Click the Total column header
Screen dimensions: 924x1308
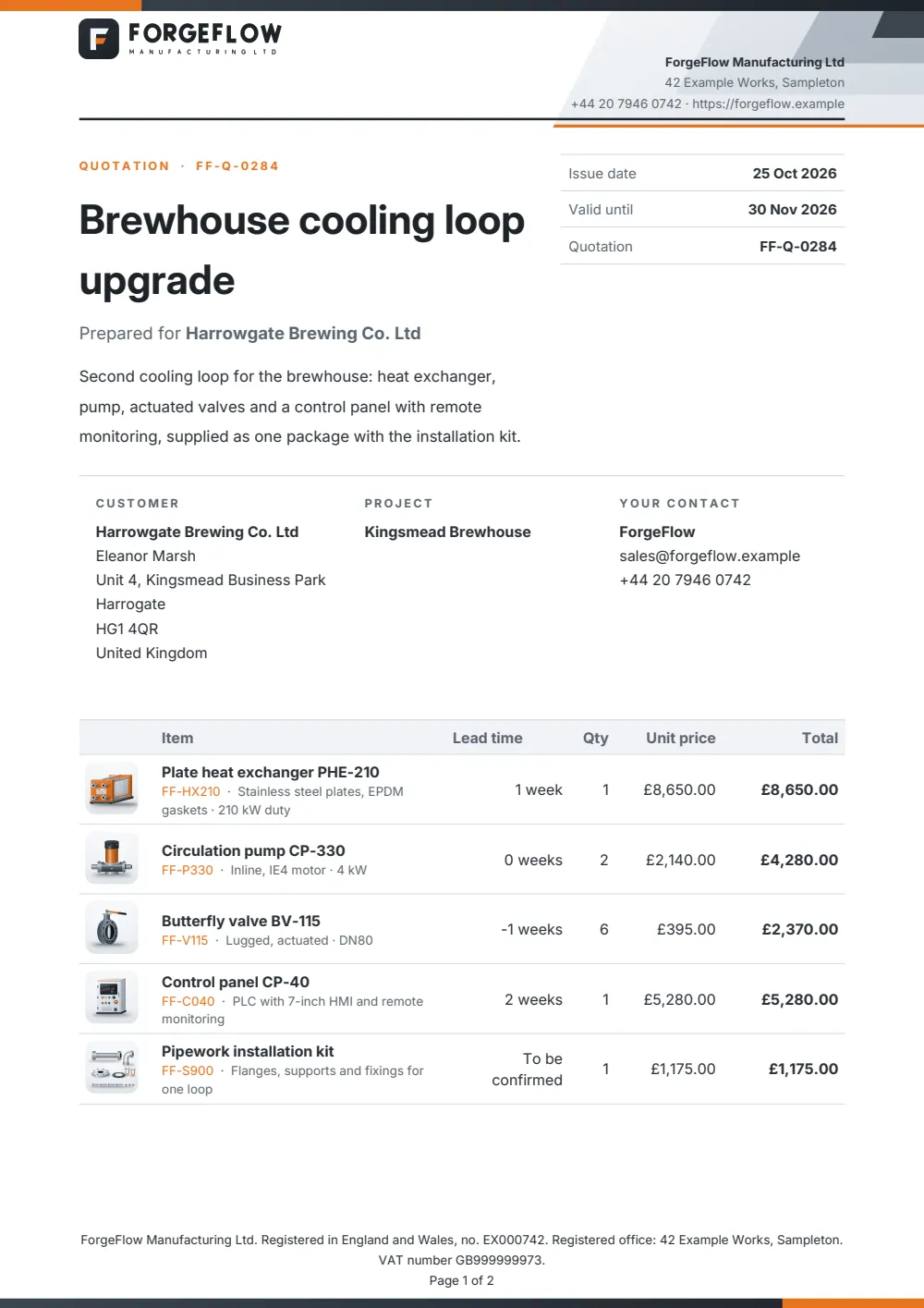tap(820, 738)
